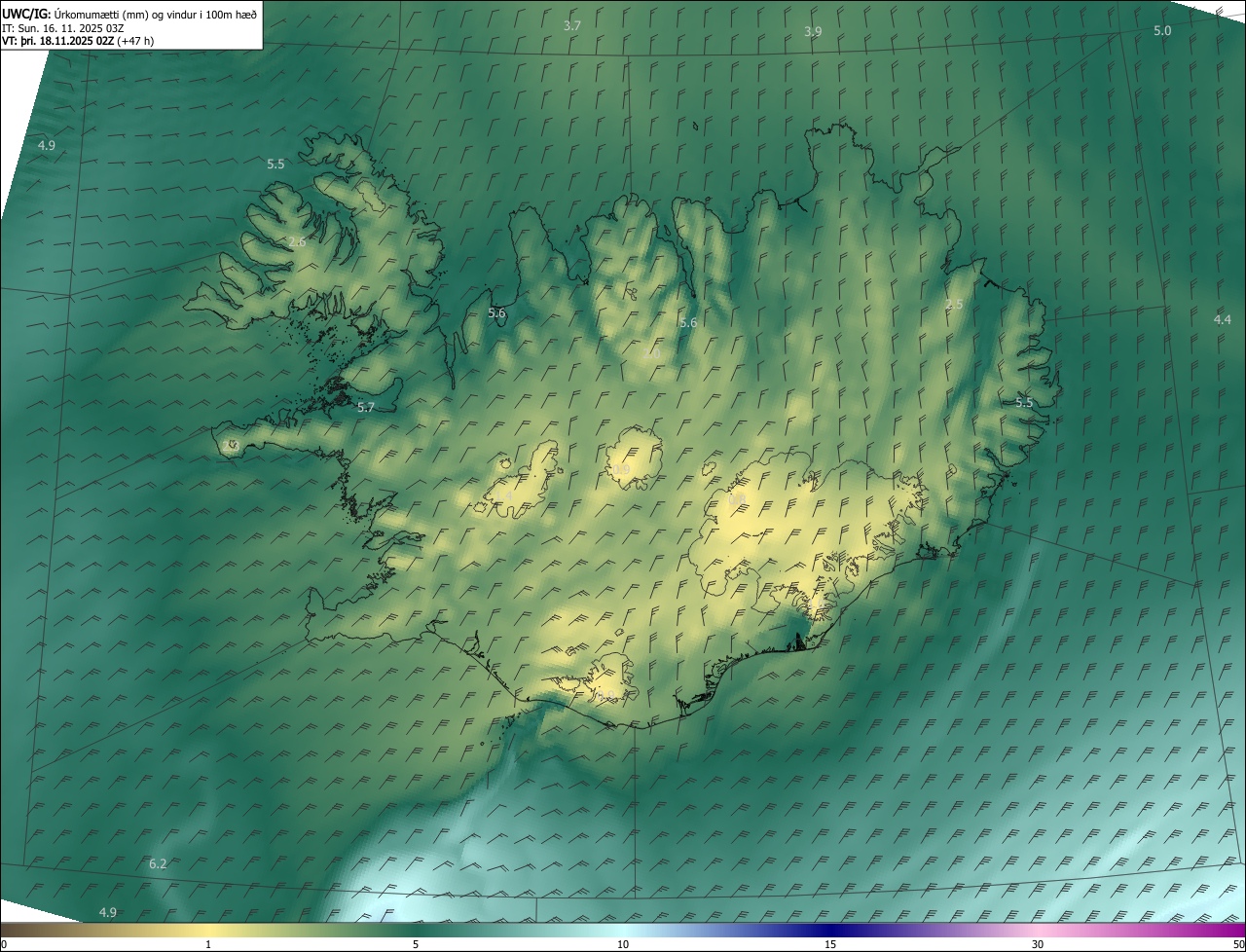Click the valid time line "VT: þri. 18.11.2025 02Z"
The width and height of the screenshot is (1246, 952).
point(58,41)
